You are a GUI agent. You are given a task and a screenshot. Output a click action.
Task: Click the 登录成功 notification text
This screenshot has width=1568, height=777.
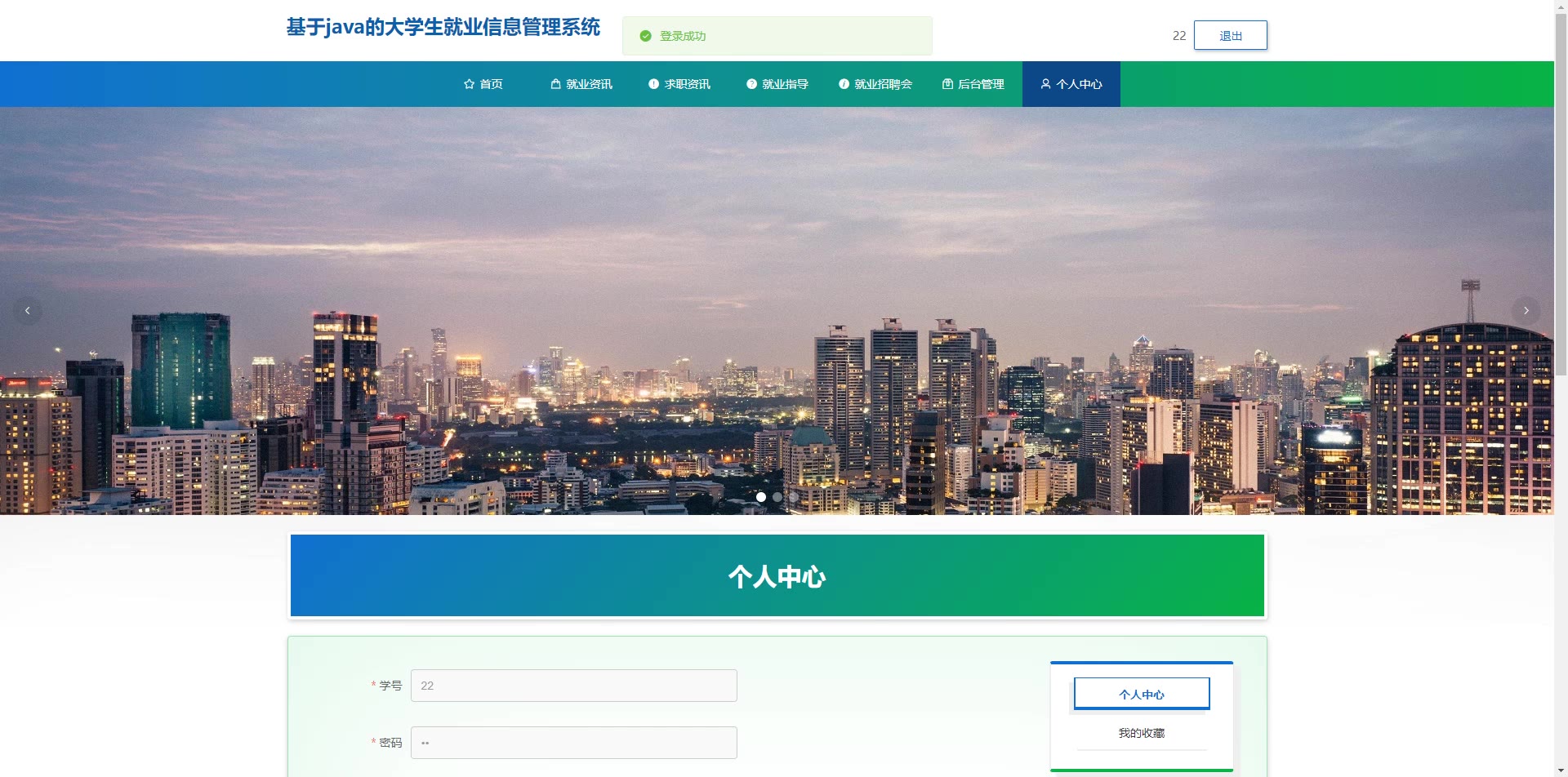tap(683, 36)
